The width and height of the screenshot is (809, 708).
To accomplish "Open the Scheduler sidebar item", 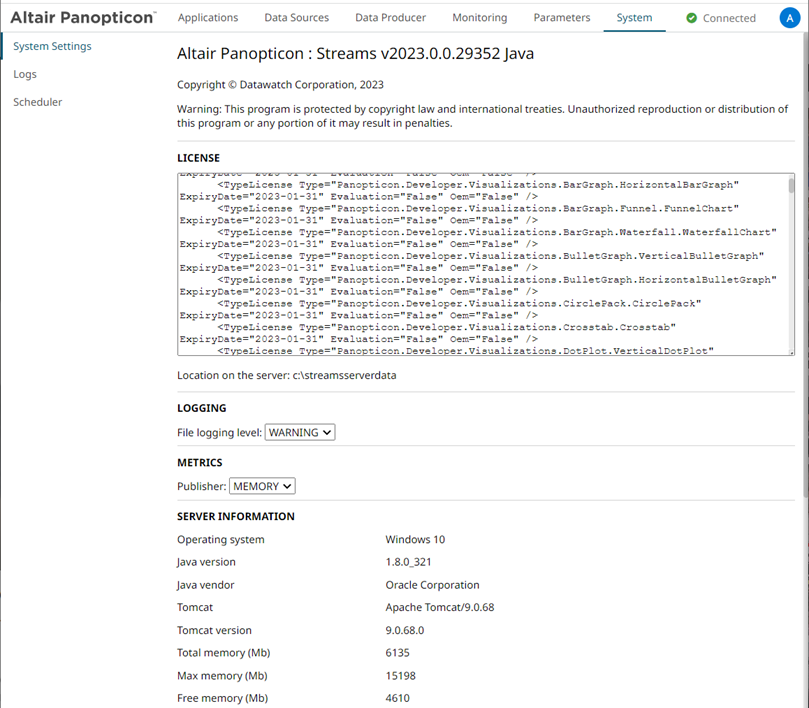I will point(38,102).
